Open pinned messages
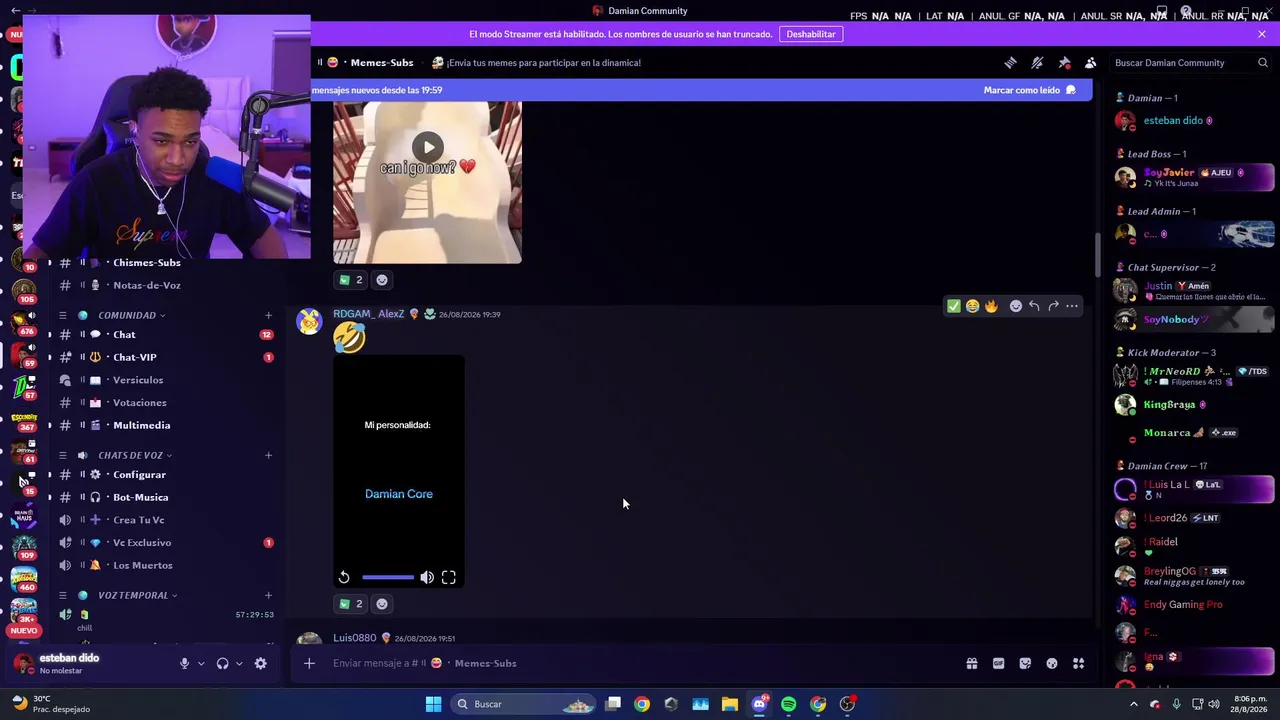 (x=1064, y=63)
